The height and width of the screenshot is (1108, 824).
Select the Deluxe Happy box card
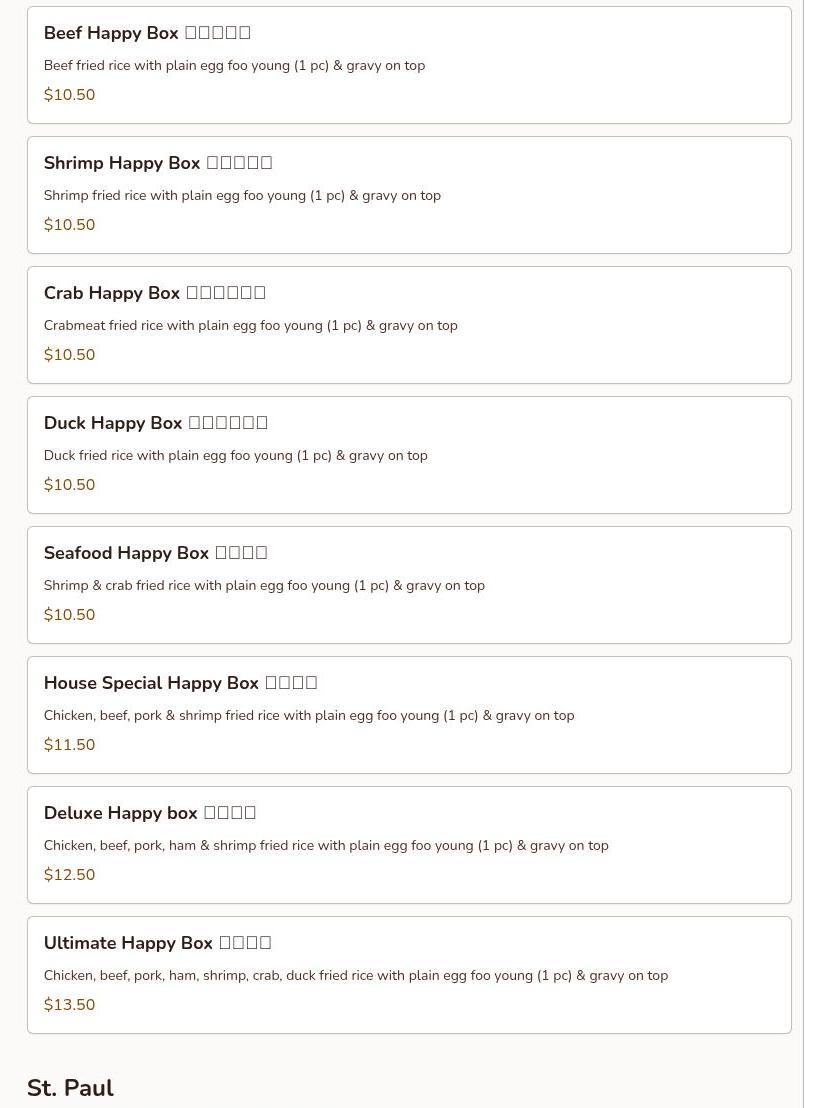pyautogui.click(x=409, y=845)
